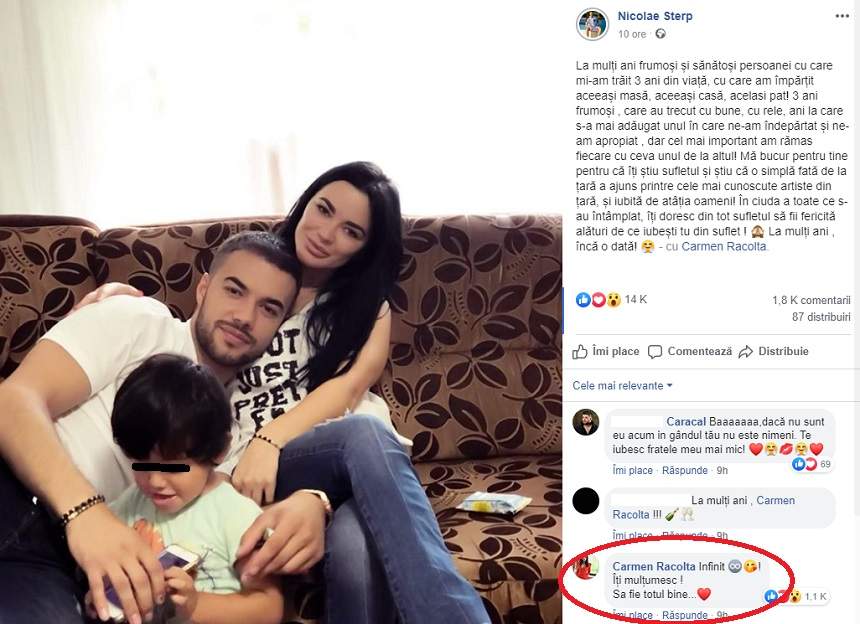Open Carmen Racolta's comment avatar
This screenshot has width=860, height=624.
pos(586,566)
